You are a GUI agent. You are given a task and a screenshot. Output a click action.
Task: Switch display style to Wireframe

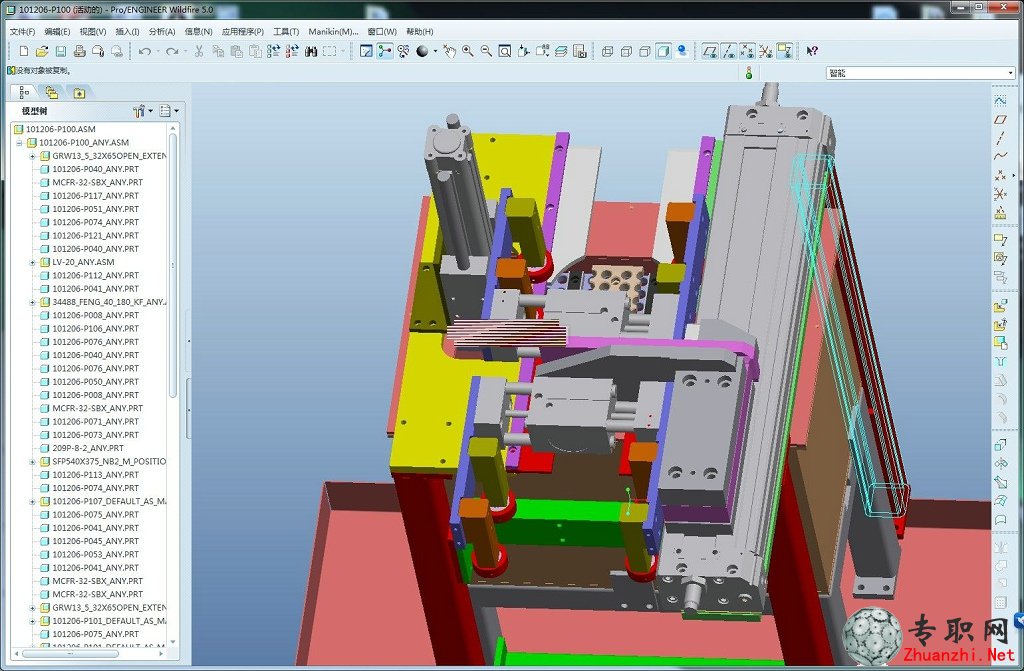coord(607,51)
